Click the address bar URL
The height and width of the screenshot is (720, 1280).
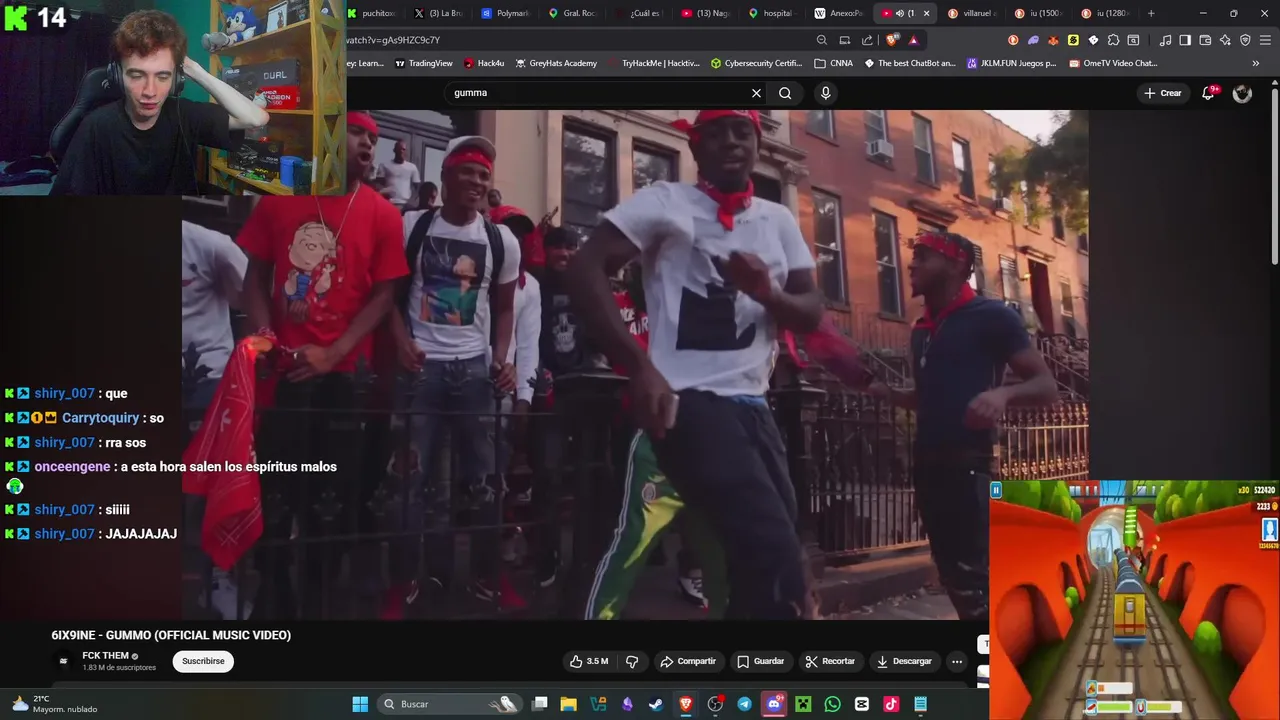click(394, 40)
